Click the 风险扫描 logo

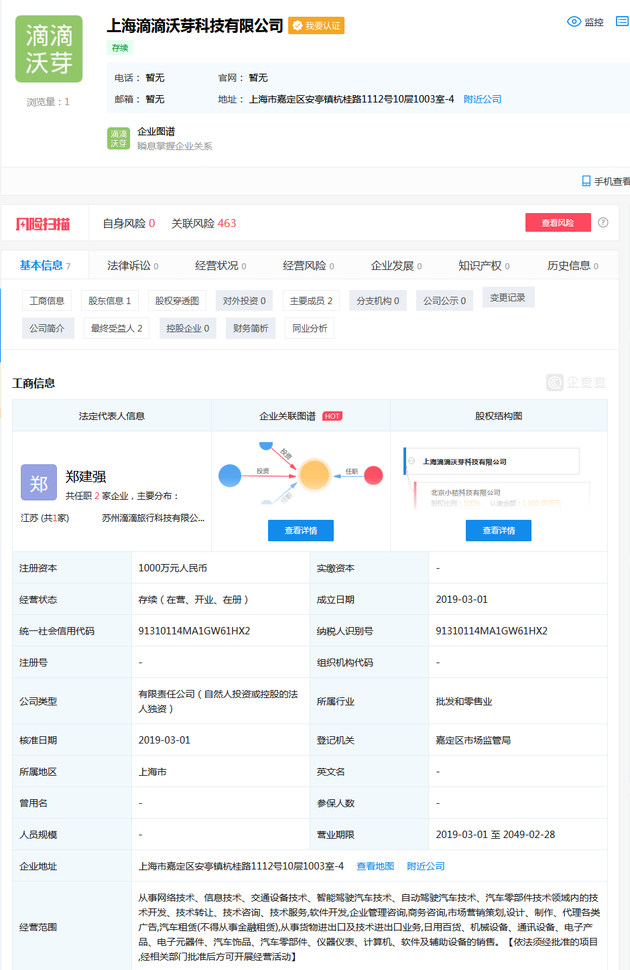[43, 223]
